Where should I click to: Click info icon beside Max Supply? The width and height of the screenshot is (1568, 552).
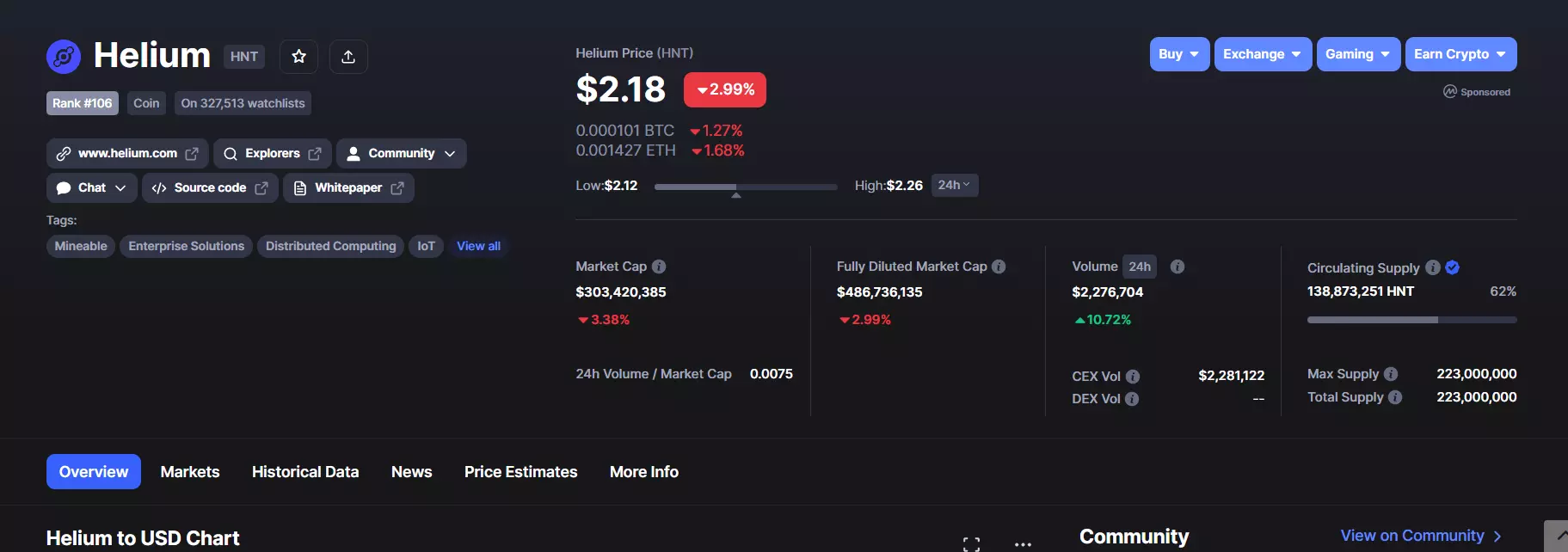(x=1391, y=374)
